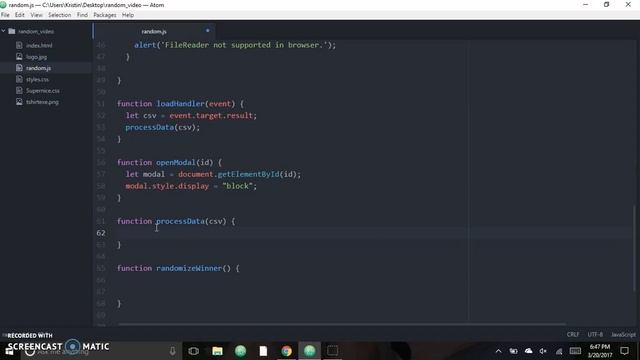Click green app icon next to File Explorer
The width and height of the screenshot is (640, 360).
point(240,351)
